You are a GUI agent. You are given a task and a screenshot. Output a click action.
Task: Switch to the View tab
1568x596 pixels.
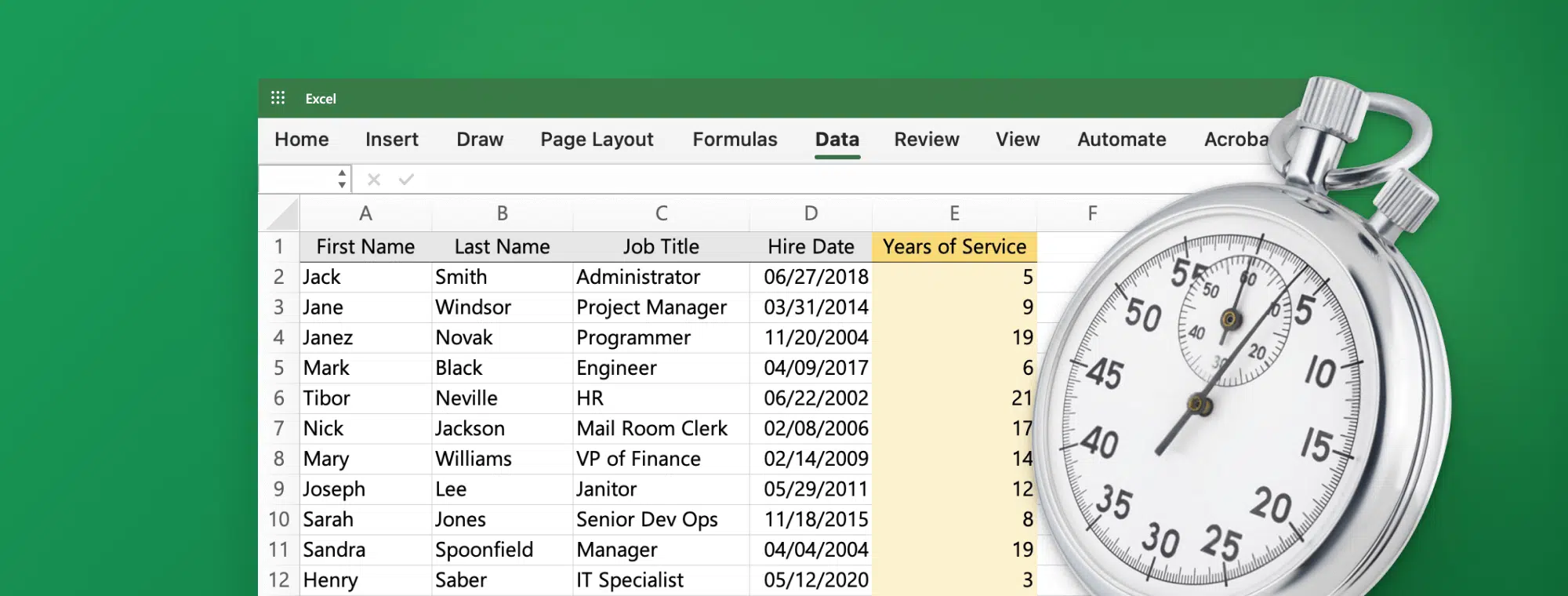[1018, 140]
